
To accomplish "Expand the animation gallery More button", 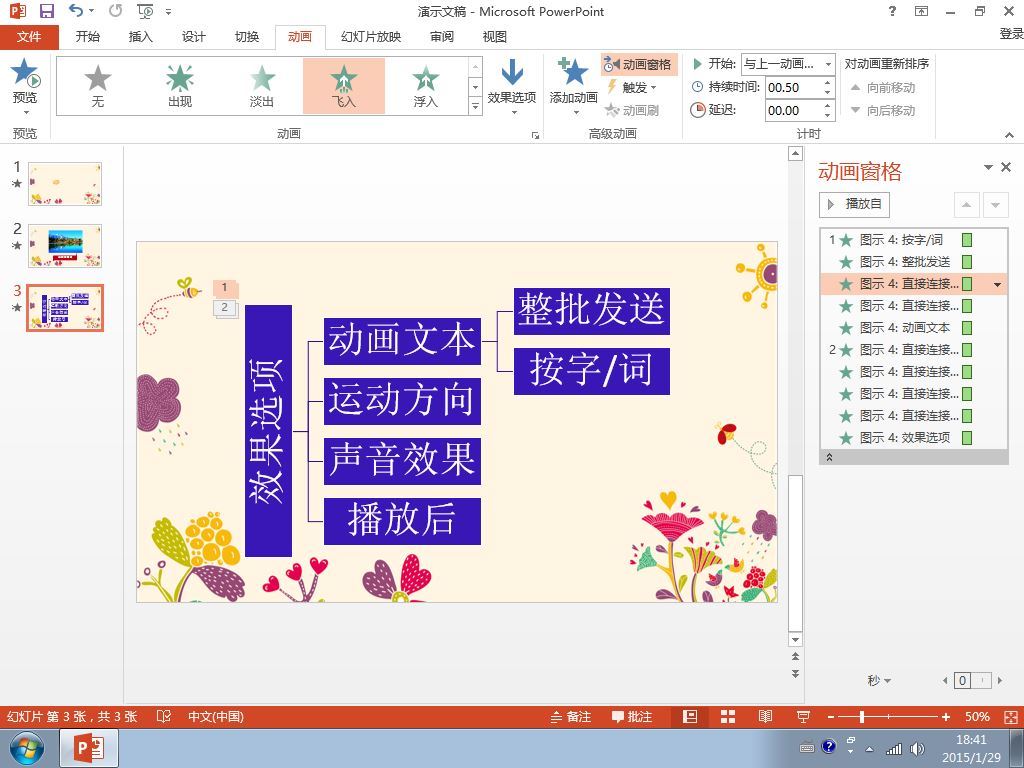I will (475, 105).
